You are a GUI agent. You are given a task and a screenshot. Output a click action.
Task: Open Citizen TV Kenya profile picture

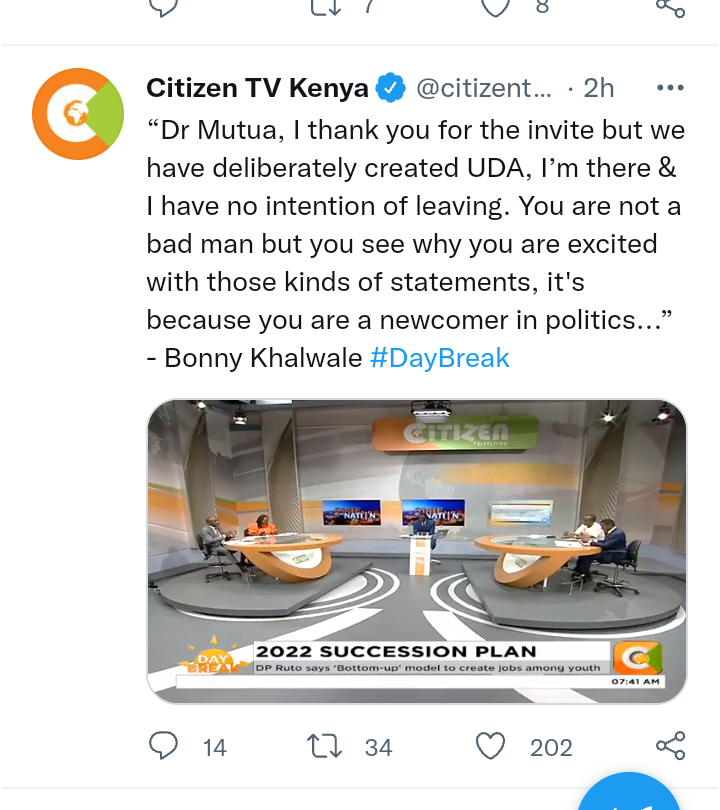tap(78, 114)
